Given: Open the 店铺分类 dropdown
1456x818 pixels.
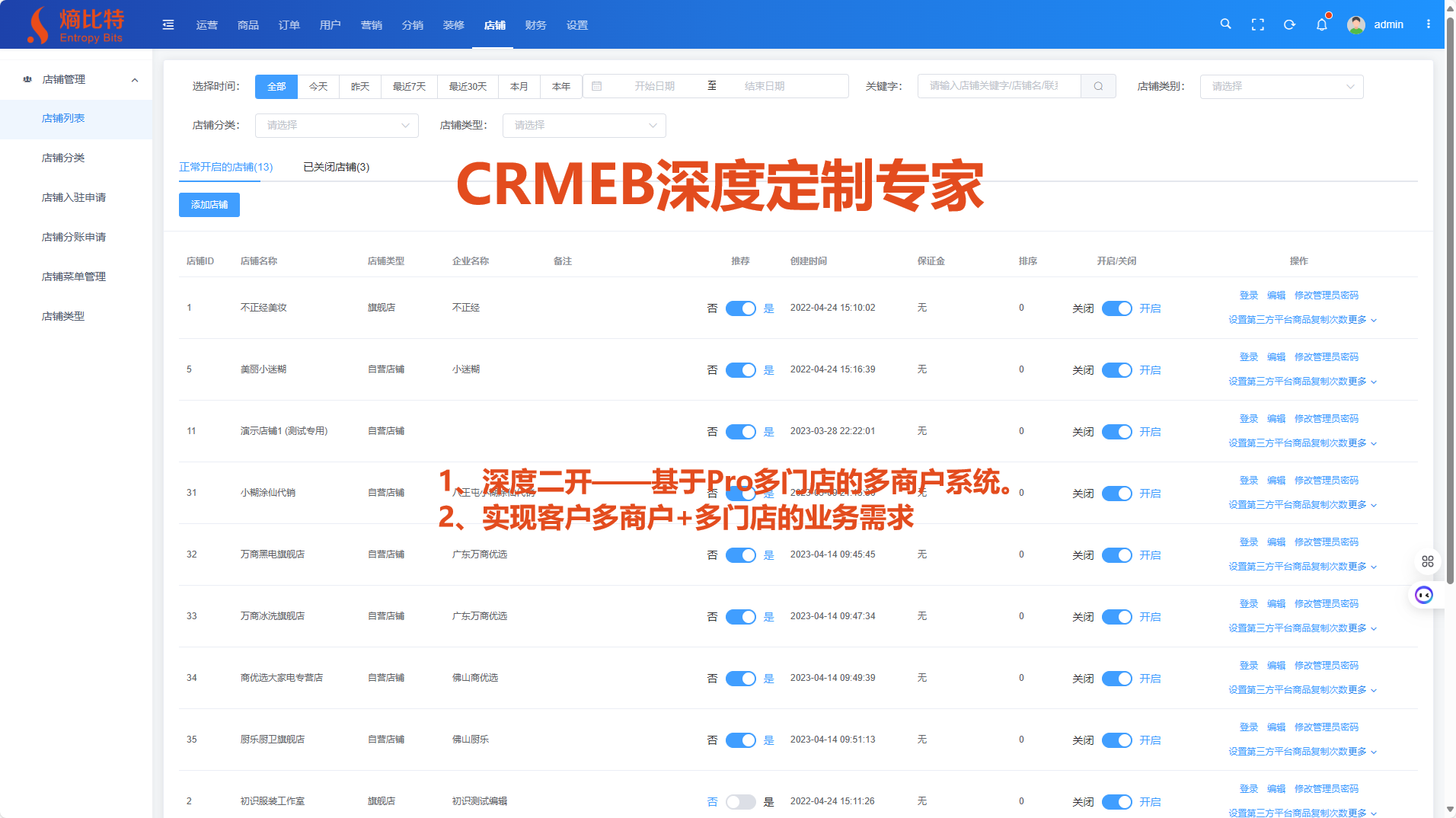Looking at the screenshot, I should pos(337,125).
